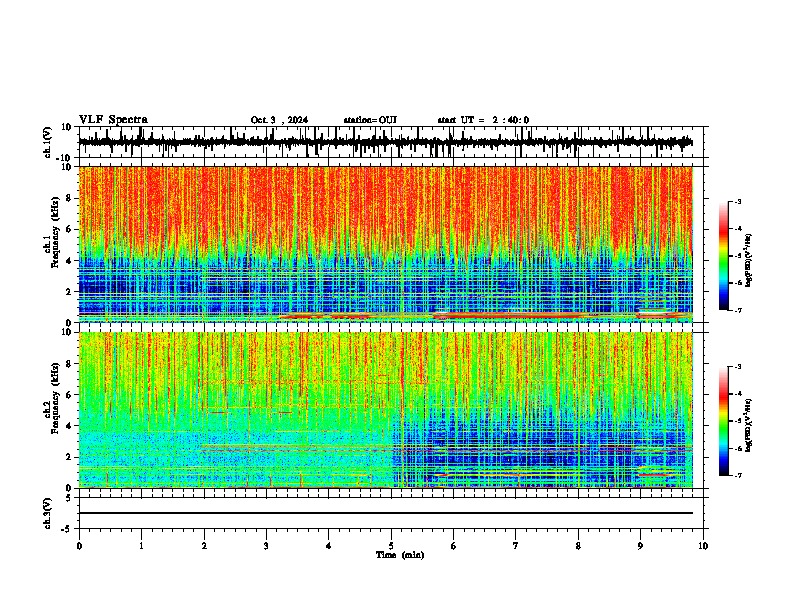Click the "-3" tick on ch.1 color bar
The image size is (792, 612).
pyautogui.click(x=737, y=201)
